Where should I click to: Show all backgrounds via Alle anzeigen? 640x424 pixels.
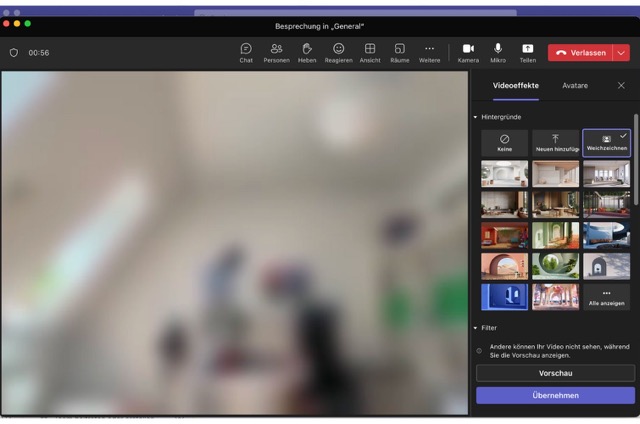(607, 297)
